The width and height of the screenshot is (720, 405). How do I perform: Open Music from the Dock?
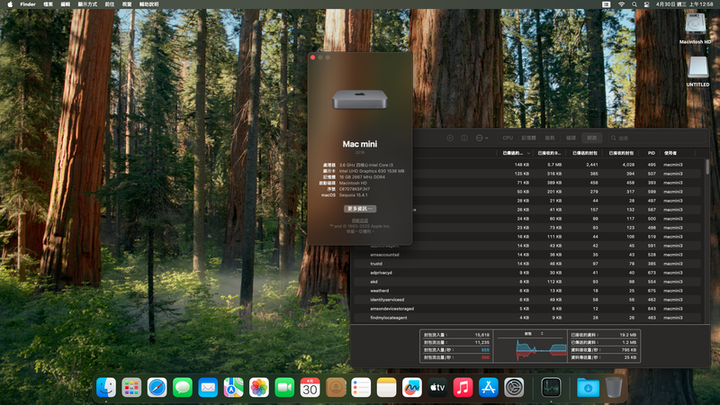coord(463,388)
